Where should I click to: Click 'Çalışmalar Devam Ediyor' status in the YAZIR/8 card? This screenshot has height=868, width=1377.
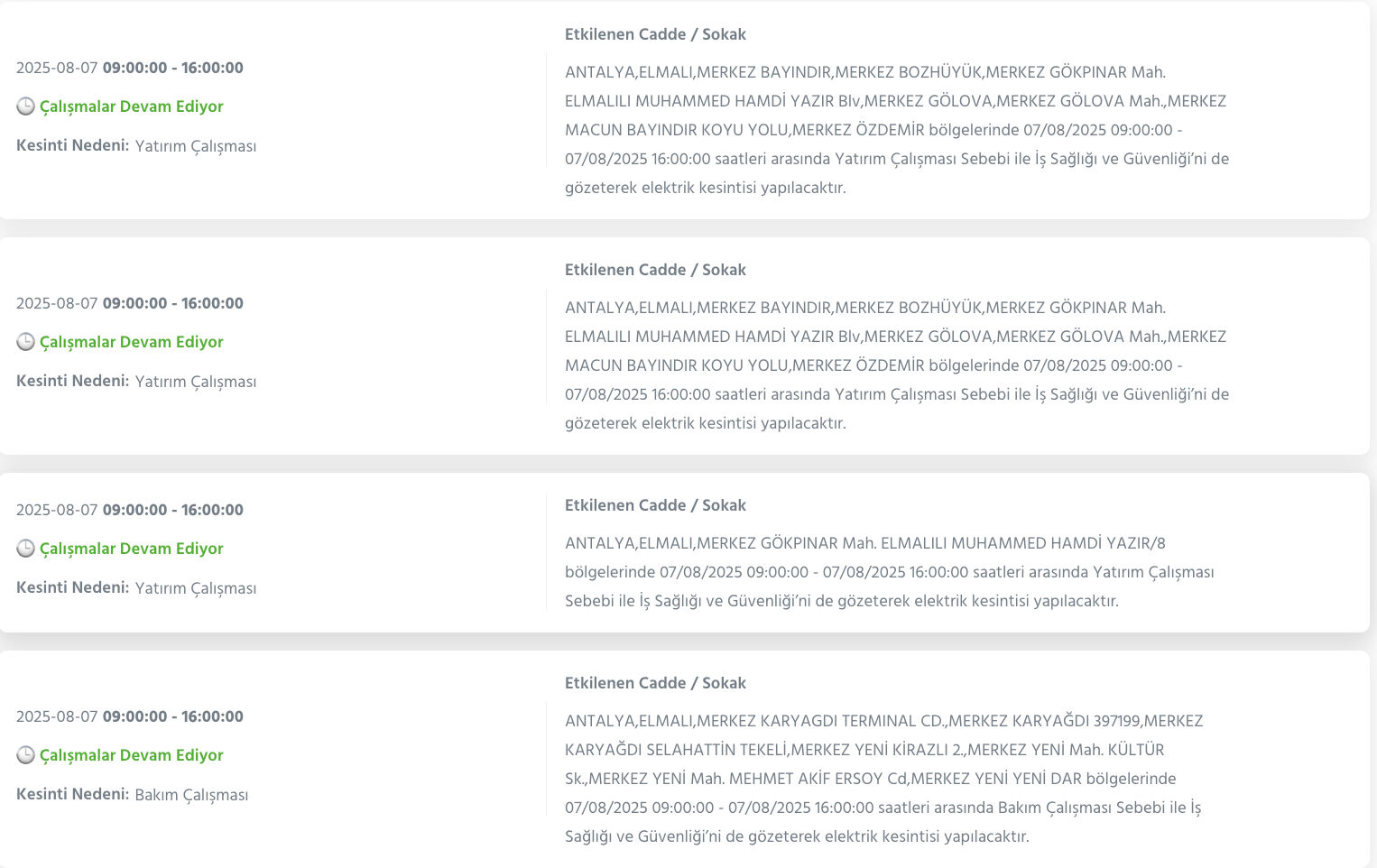click(x=132, y=549)
